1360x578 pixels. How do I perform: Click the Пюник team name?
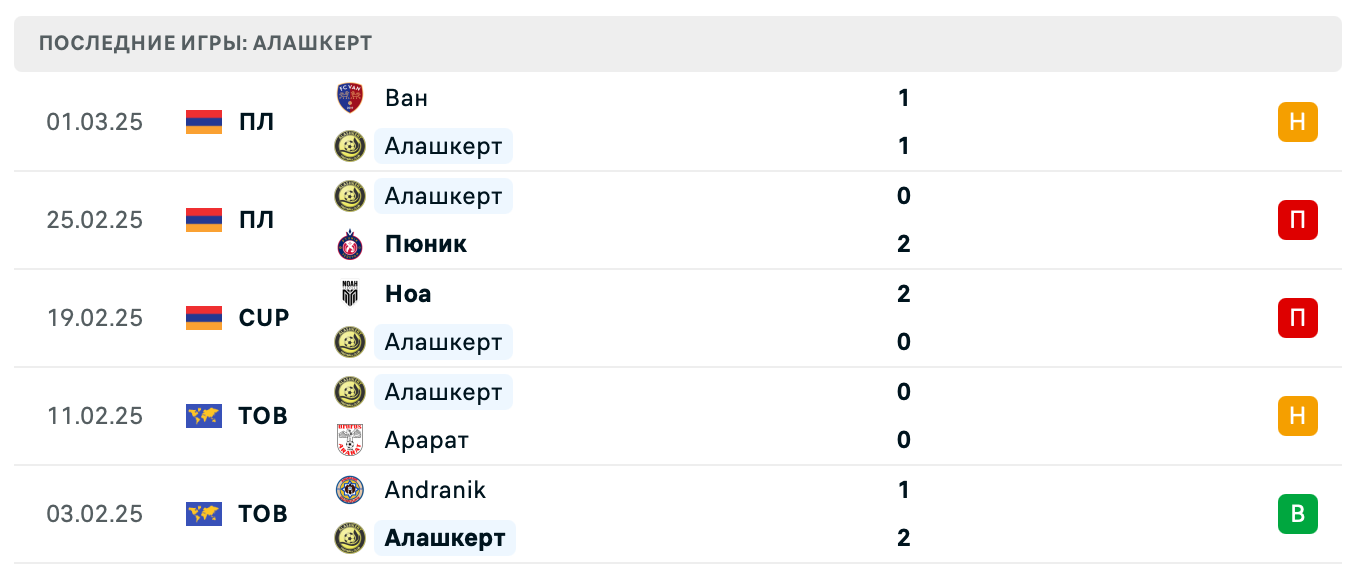[426, 244]
